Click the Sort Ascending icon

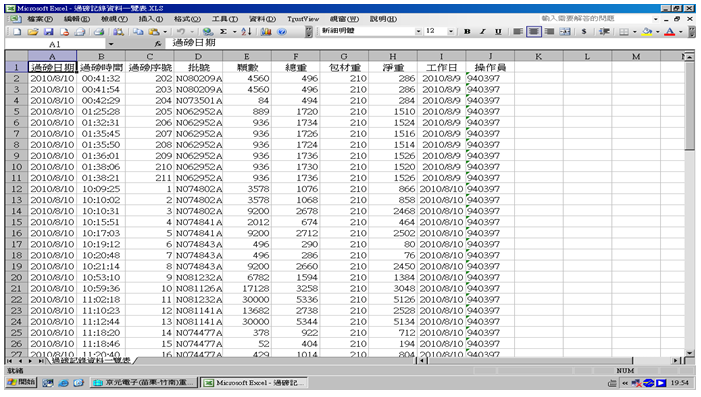246,32
